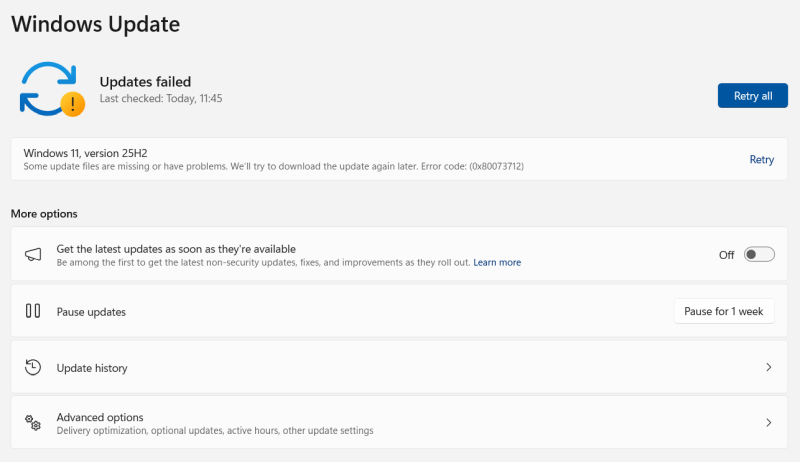Click Pause for 1 week button
The width and height of the screenshot is (800, 462).
[724, 311]
